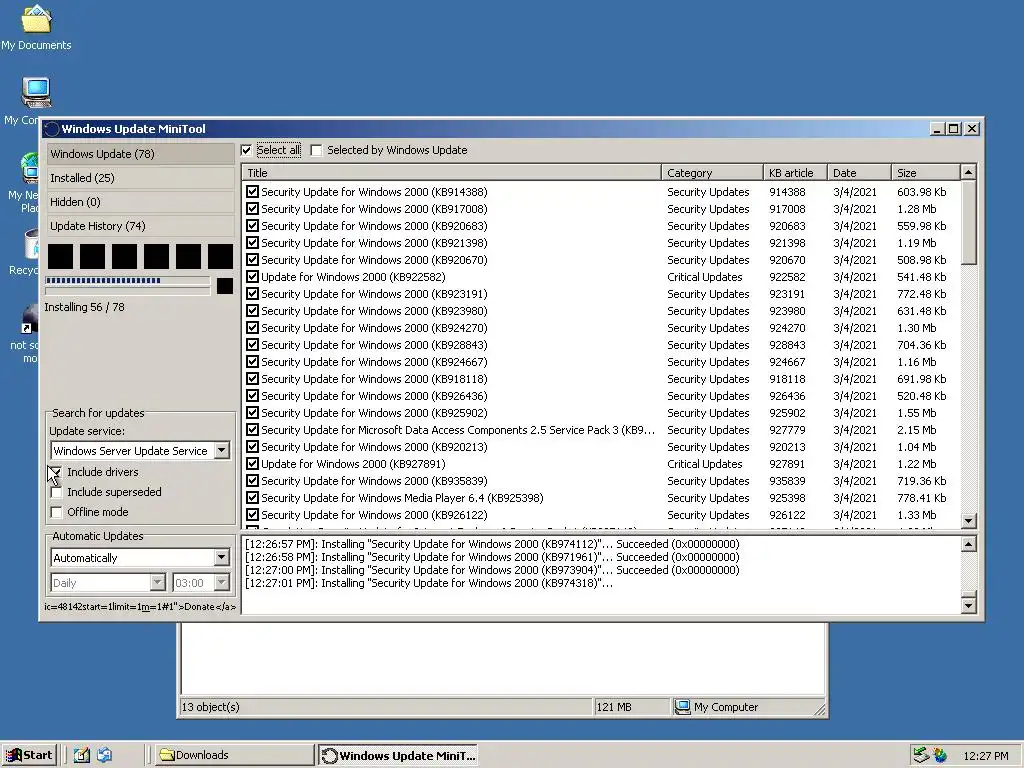1024x768 pixels.
Task: Click the Windows Update tray icon
Action: point(940,756)
